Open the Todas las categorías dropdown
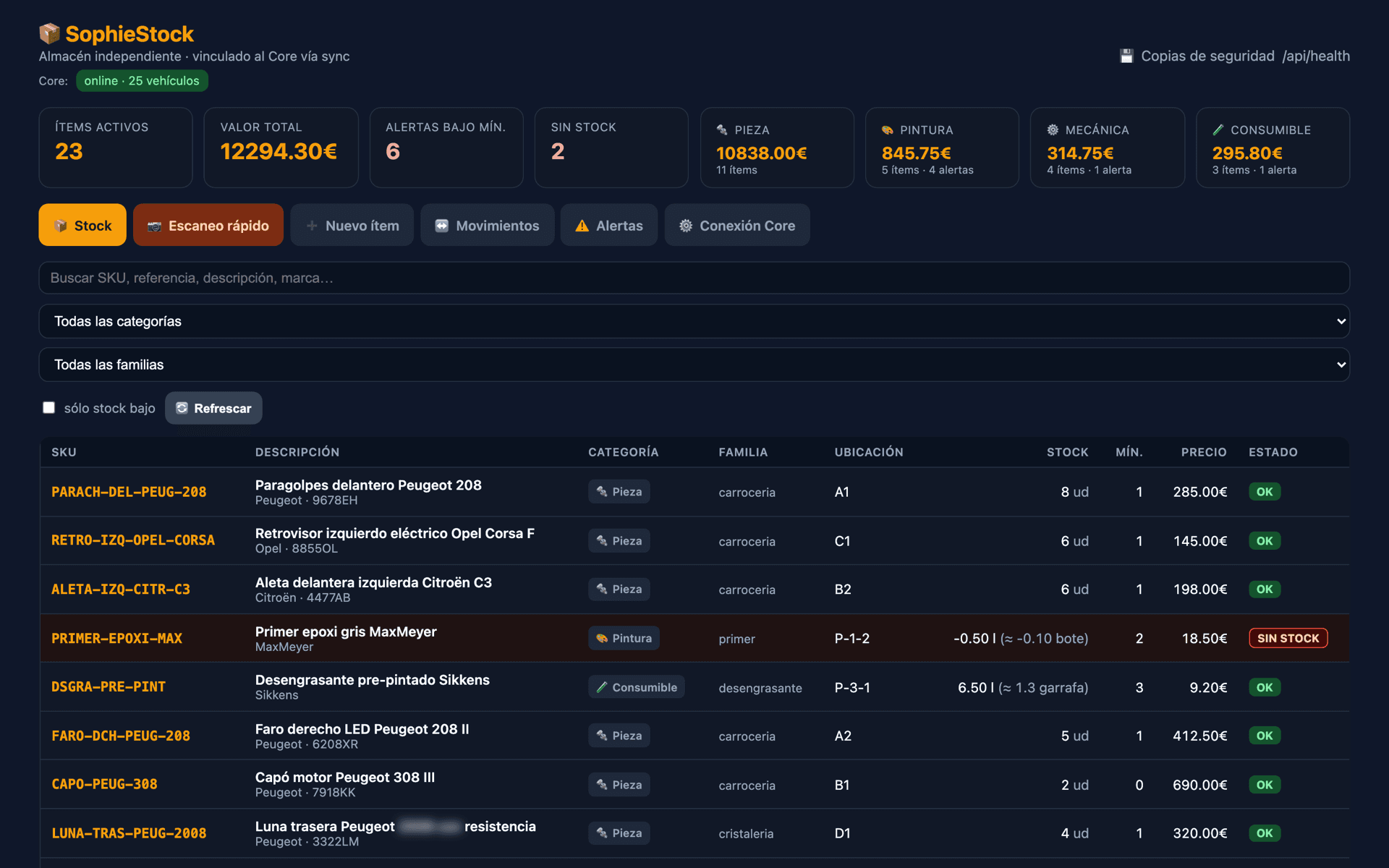Image resolution: width=1389 pixels, height=868 pixels. pyautogui.click(x=694, y=321)
